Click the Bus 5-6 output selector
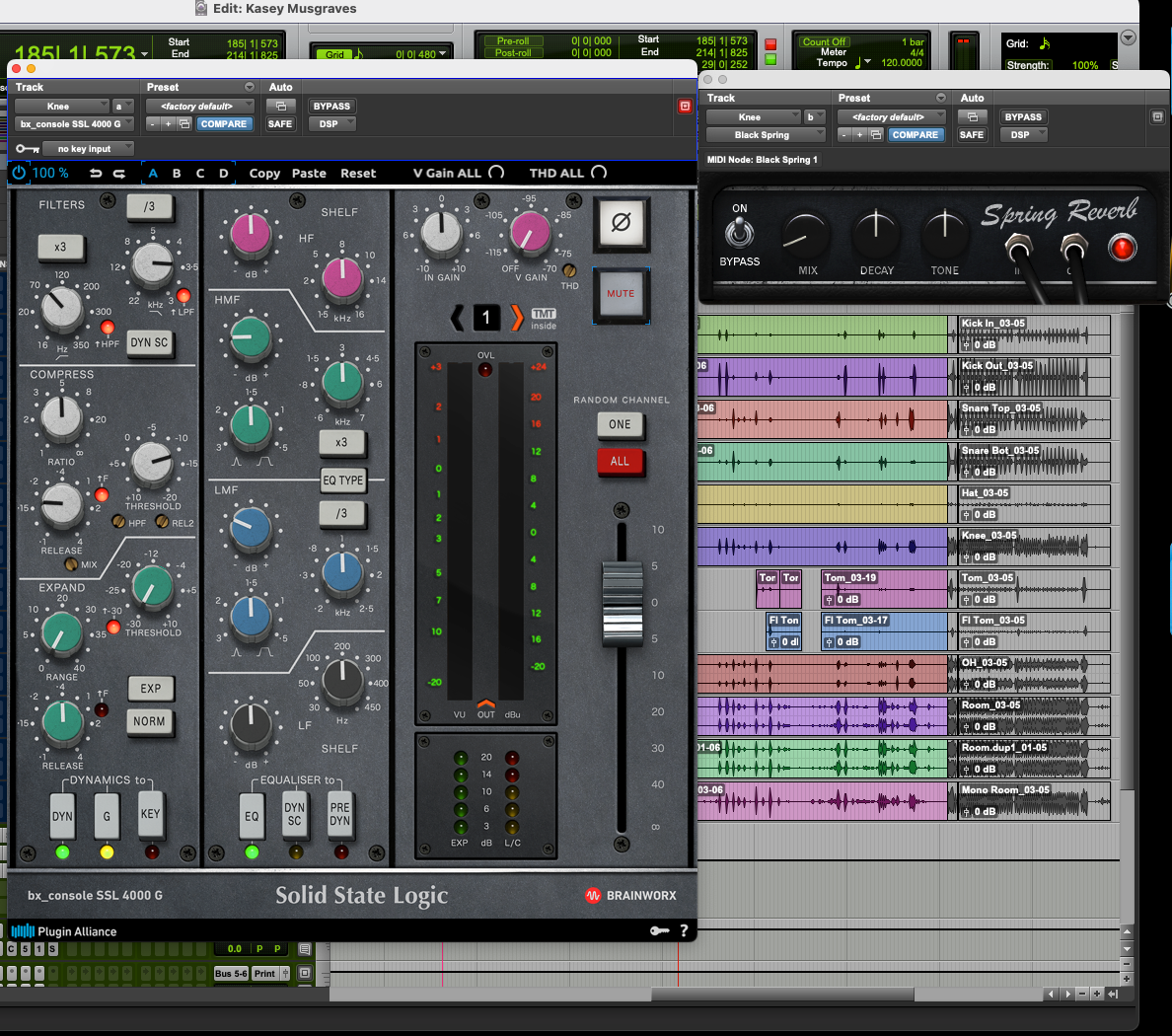Screen dimensions: 1172x1036 pyautogui.click(x=231, y=973)
